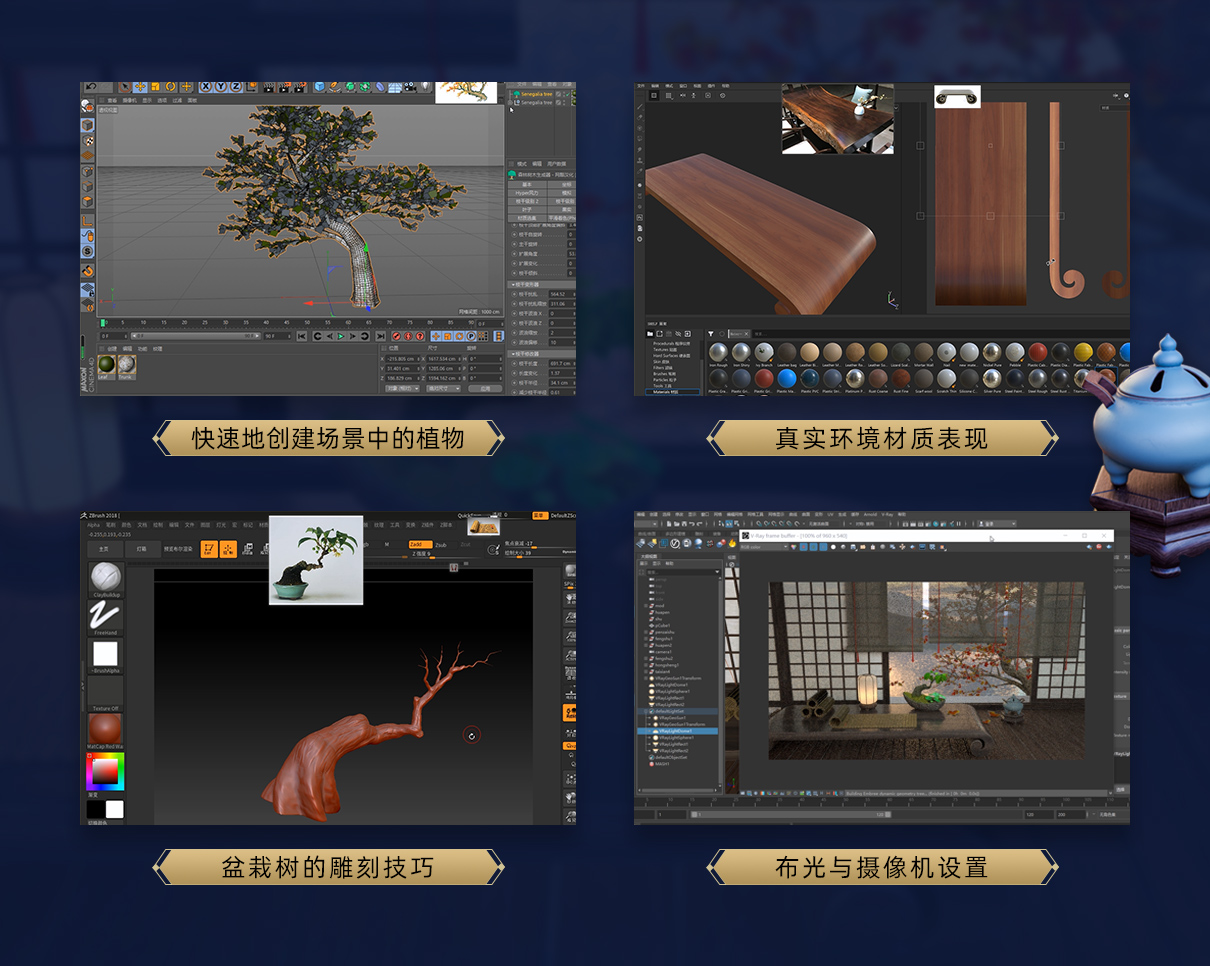
Task: Open the MatCap Red Wax material
Action: [x=105, y=729]
